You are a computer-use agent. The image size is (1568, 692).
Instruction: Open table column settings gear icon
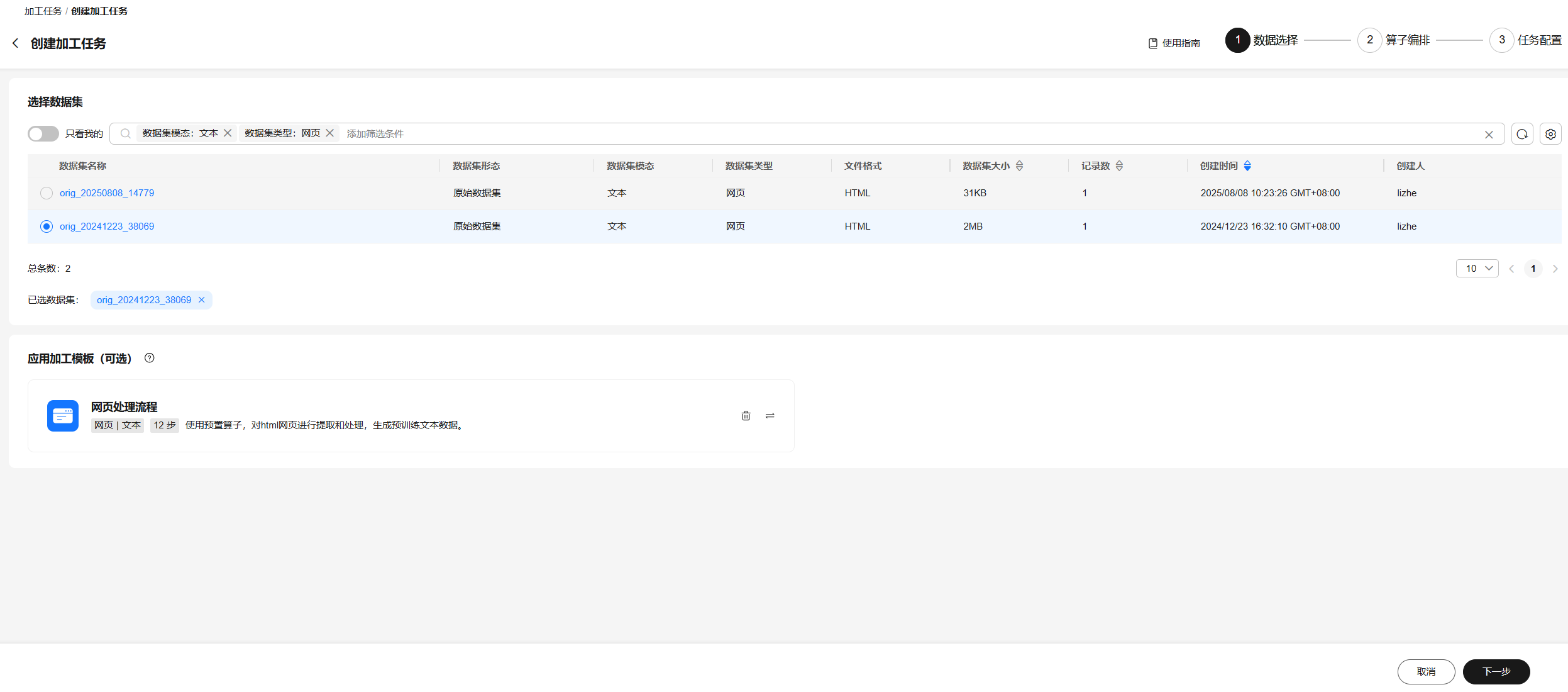point(1550,134)
